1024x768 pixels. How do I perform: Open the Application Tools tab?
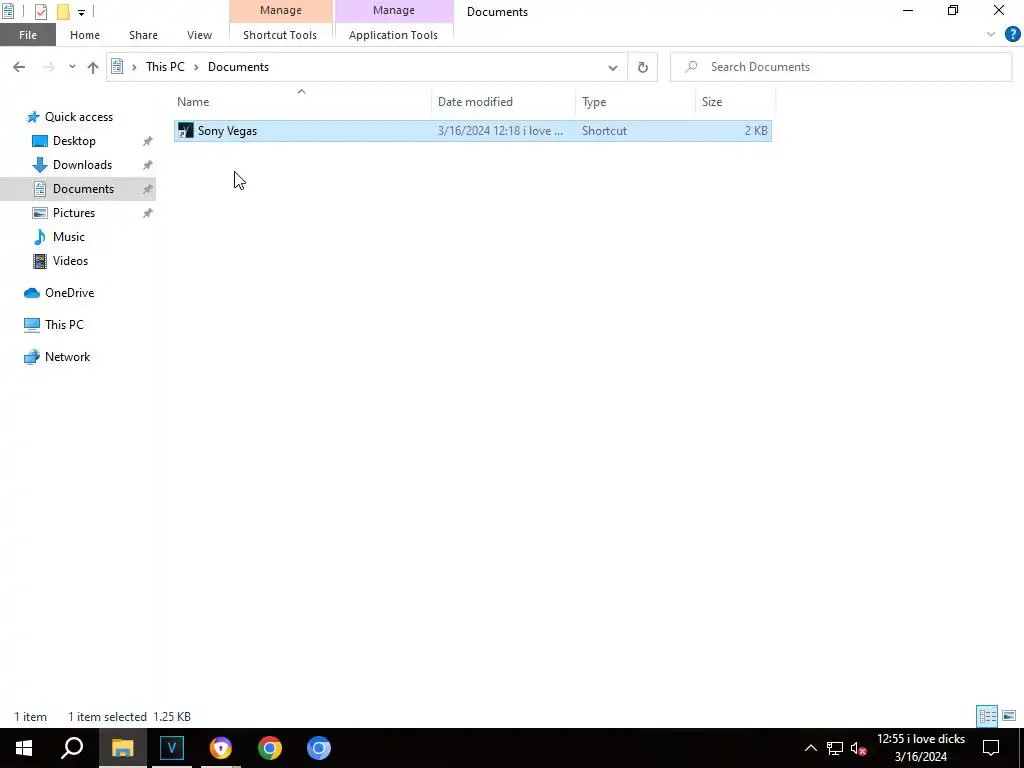pos(393,35)
